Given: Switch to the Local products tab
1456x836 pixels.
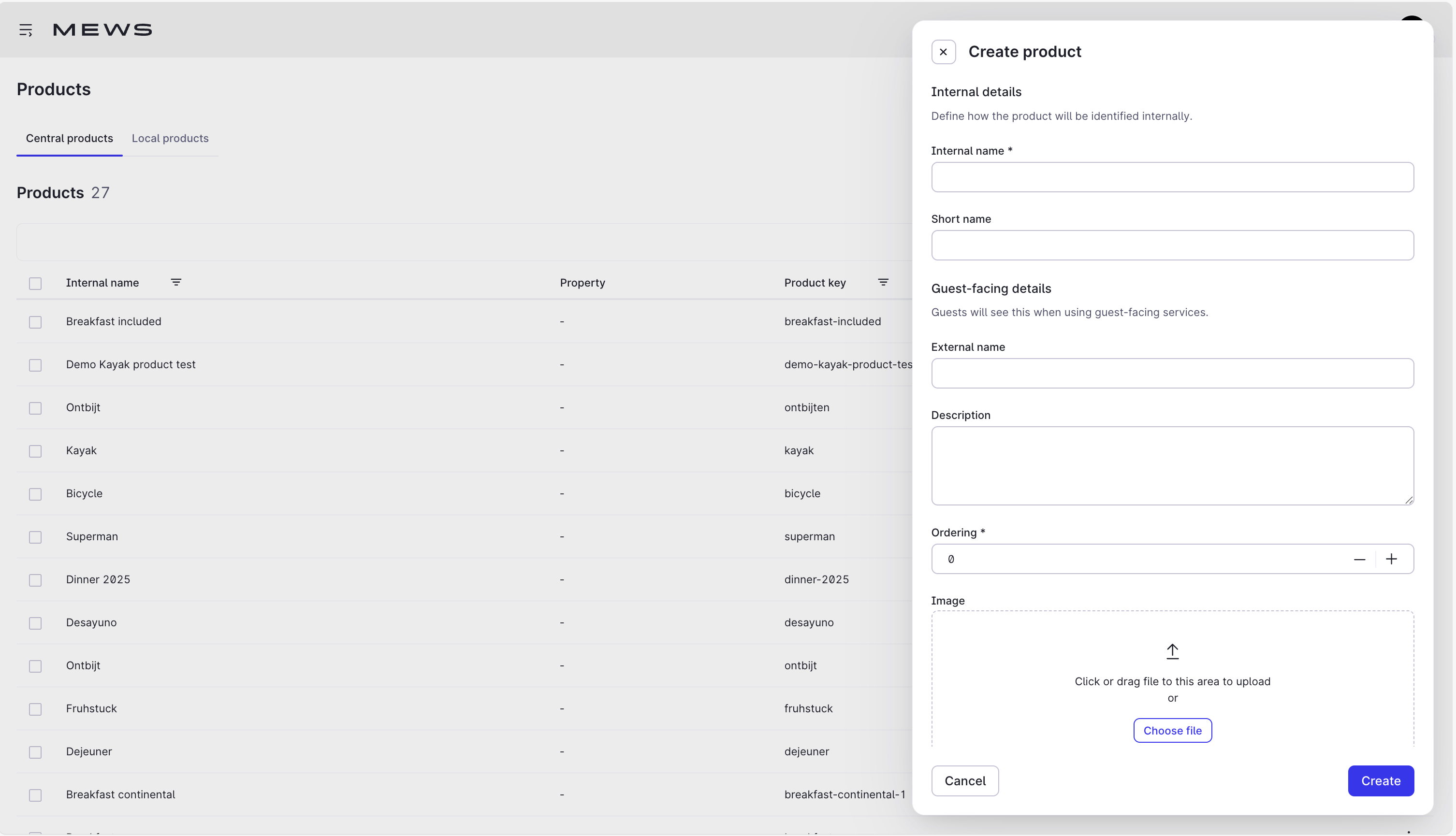Looking at the screenshot, I should (170, 138).
